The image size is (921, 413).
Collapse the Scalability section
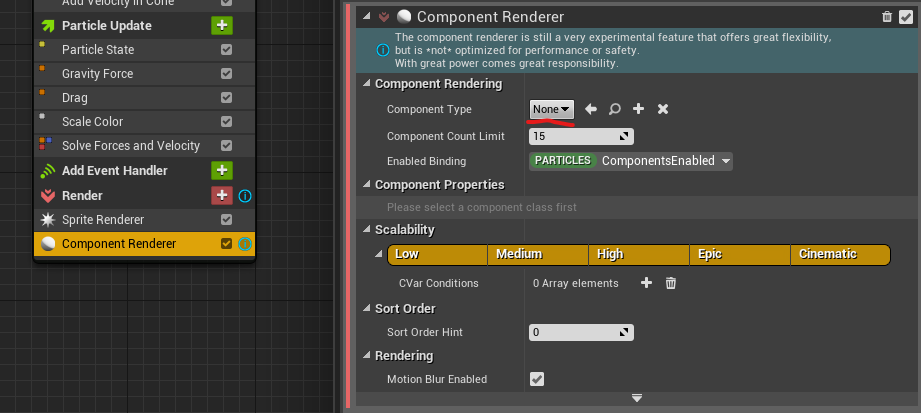[x=367, y=229]
